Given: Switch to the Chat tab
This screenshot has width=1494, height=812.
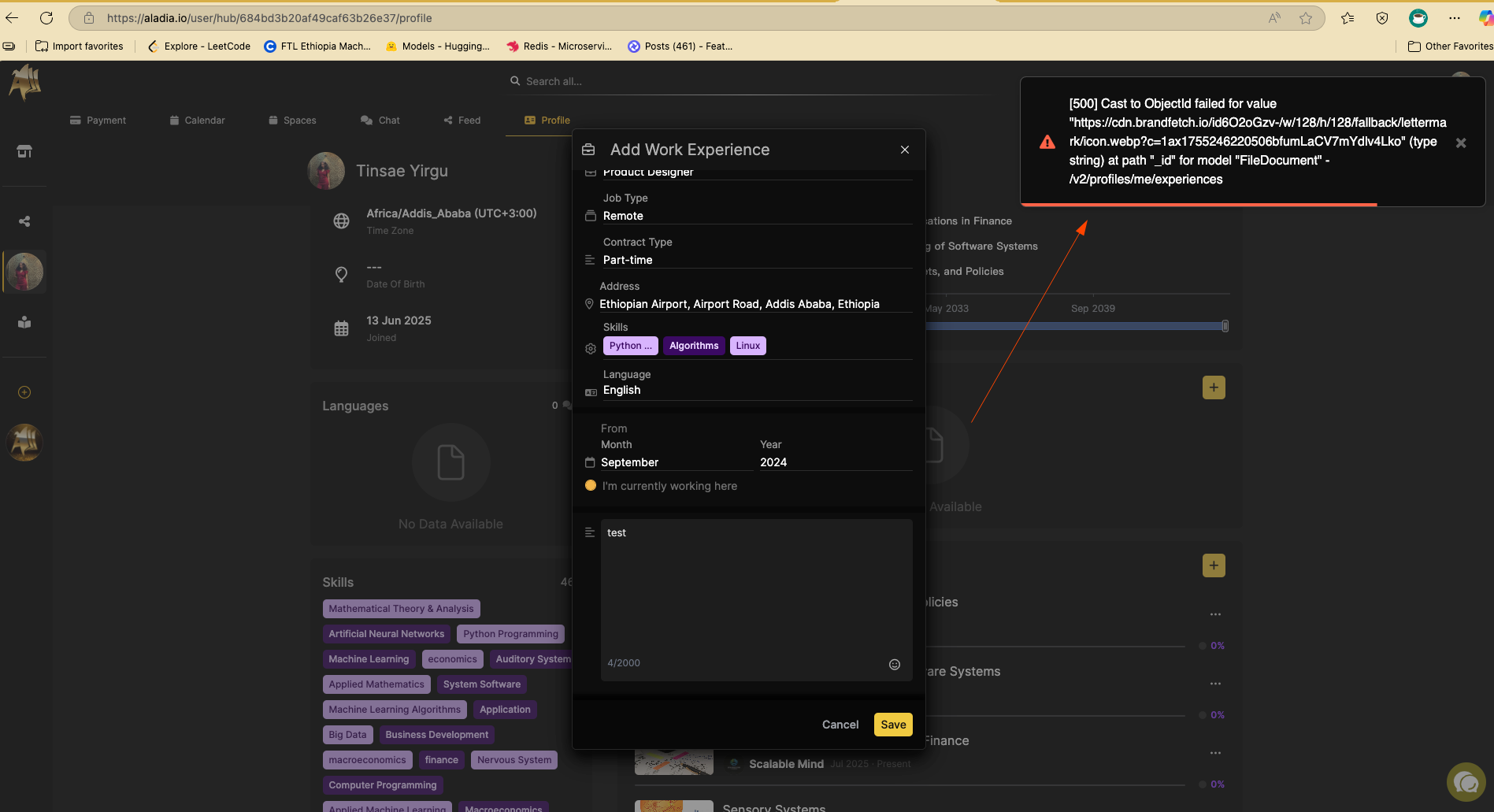Looking at the screenshot, I should pos(380,120).
